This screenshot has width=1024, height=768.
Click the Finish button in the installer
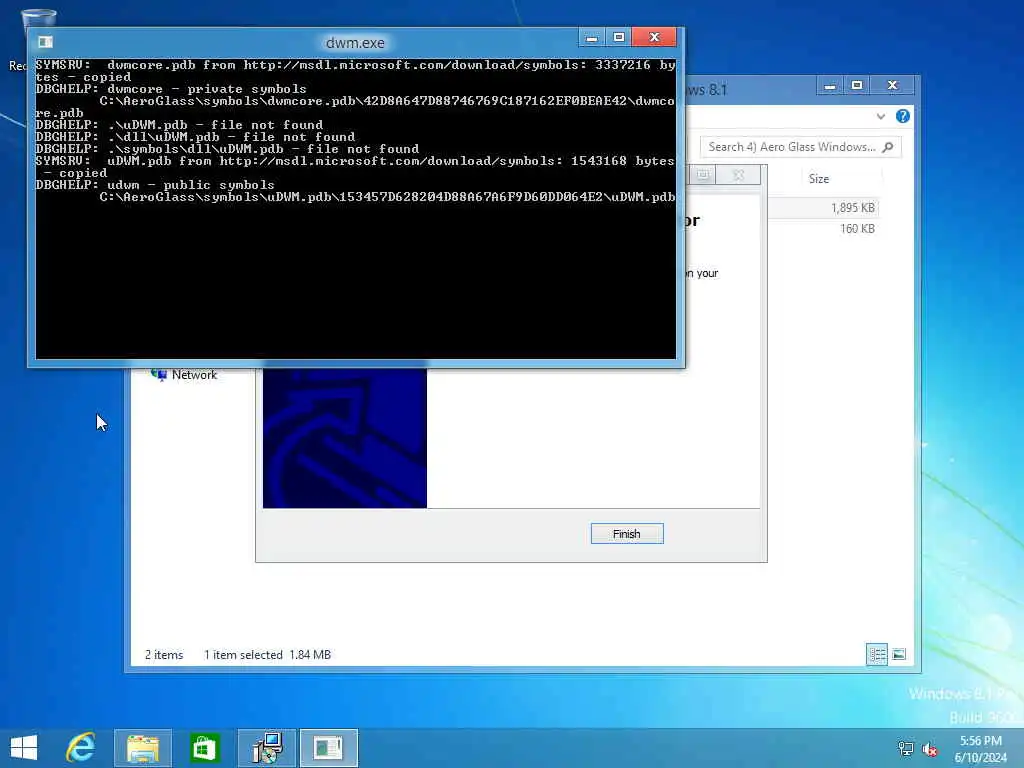(626, 534)
